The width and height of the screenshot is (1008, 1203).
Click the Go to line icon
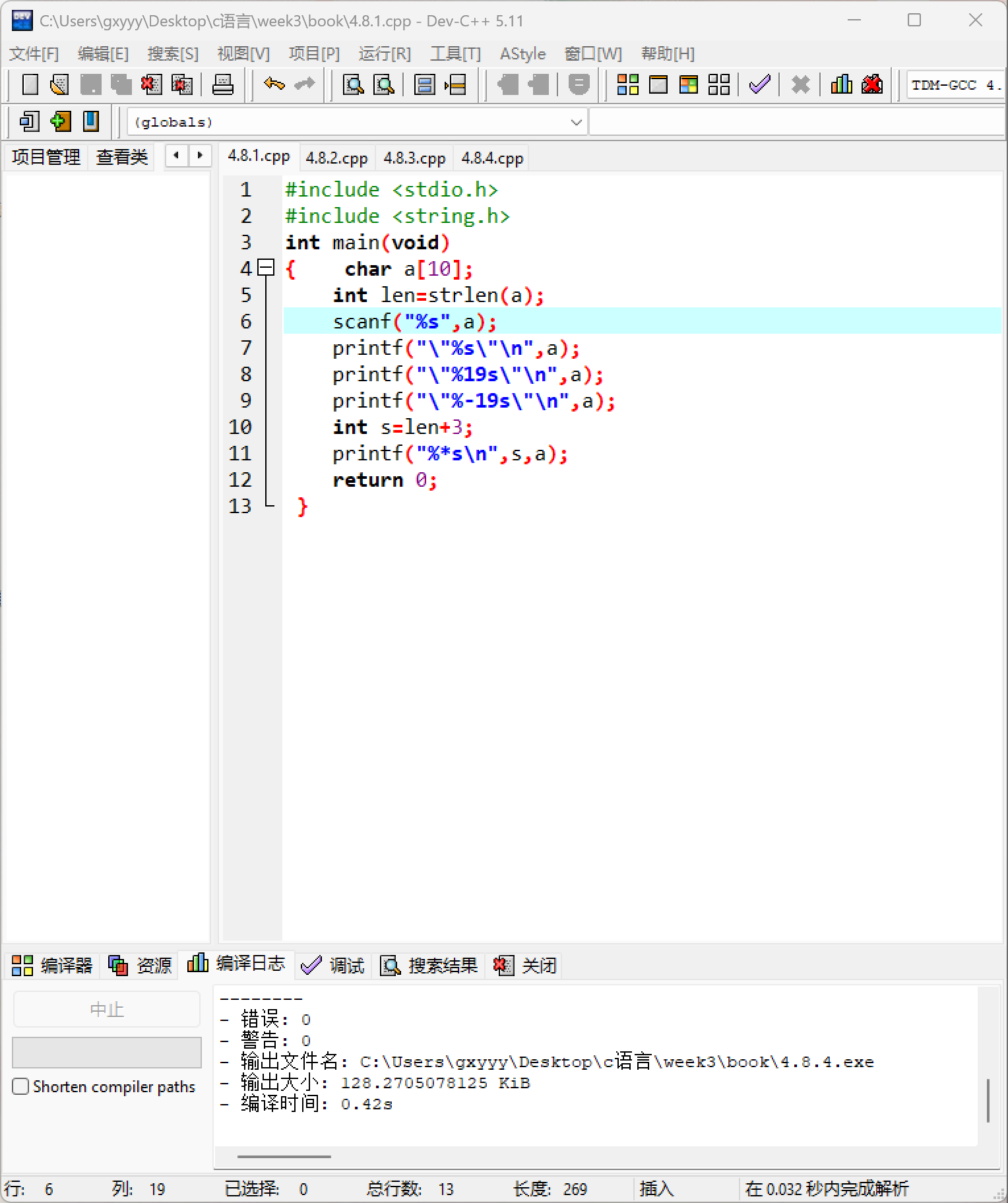pos(455,85)
